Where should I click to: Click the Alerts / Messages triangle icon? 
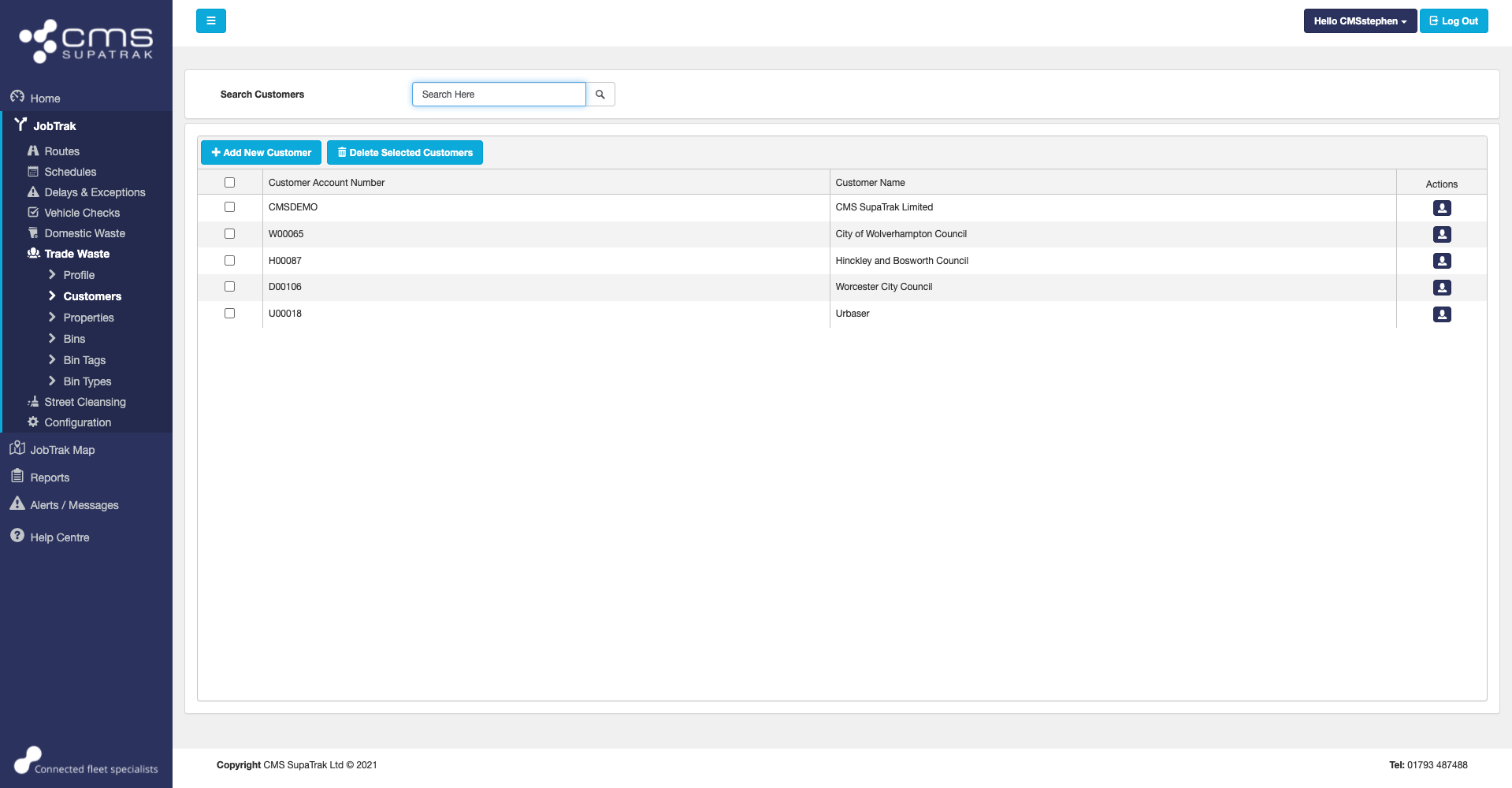coord(17,504)
